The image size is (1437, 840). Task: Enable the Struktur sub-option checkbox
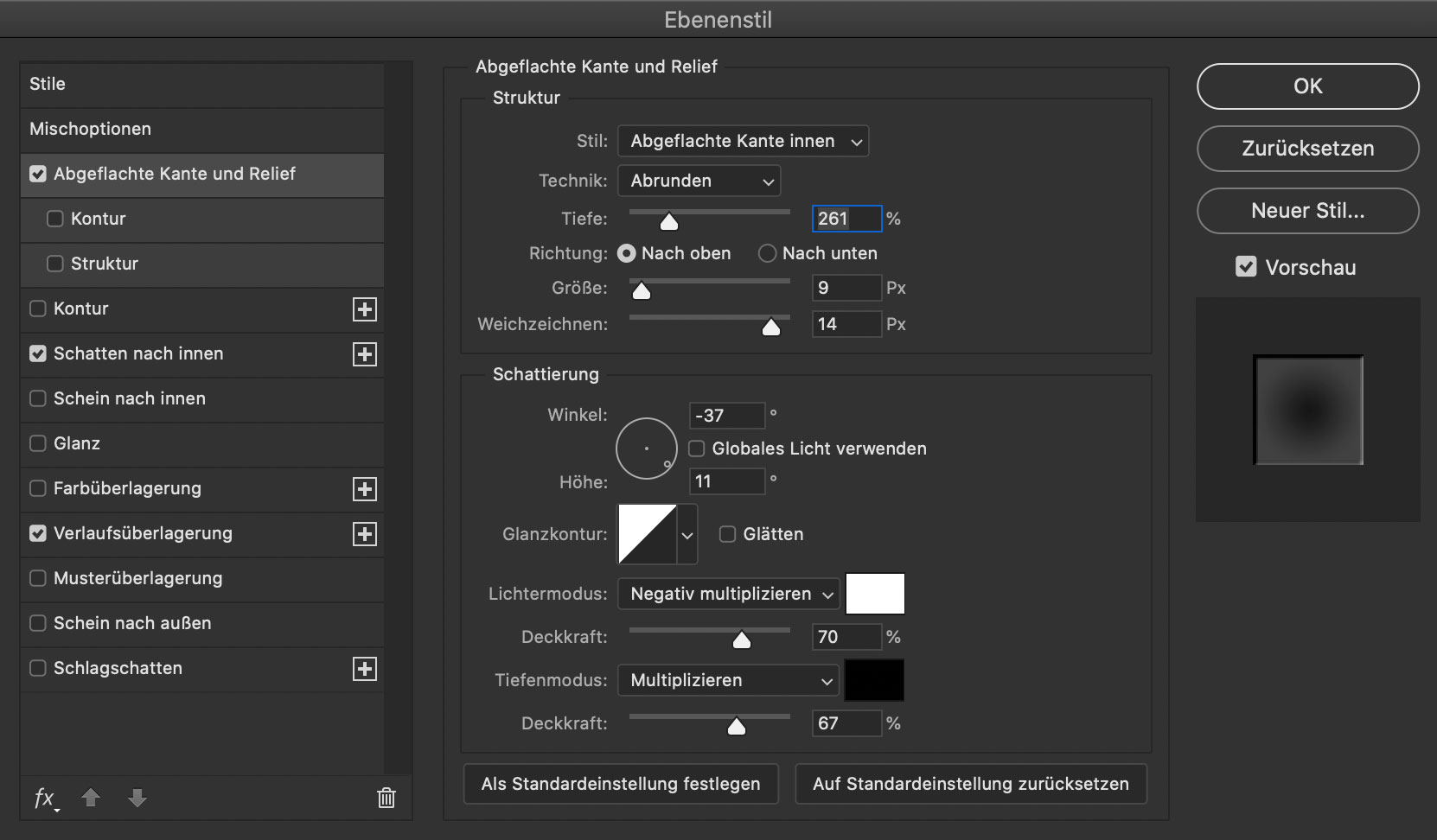(55, 264)
